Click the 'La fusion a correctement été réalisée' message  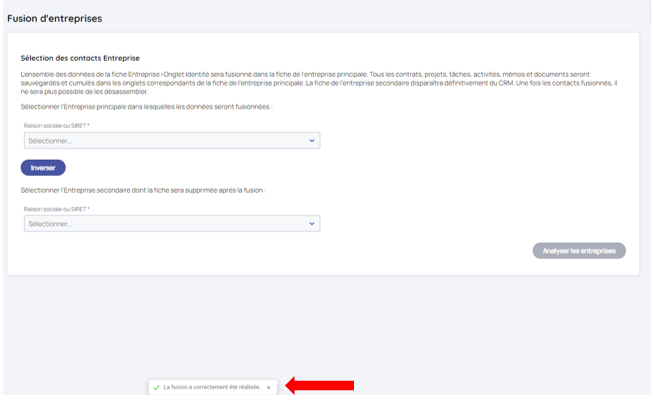pos(211,387)
